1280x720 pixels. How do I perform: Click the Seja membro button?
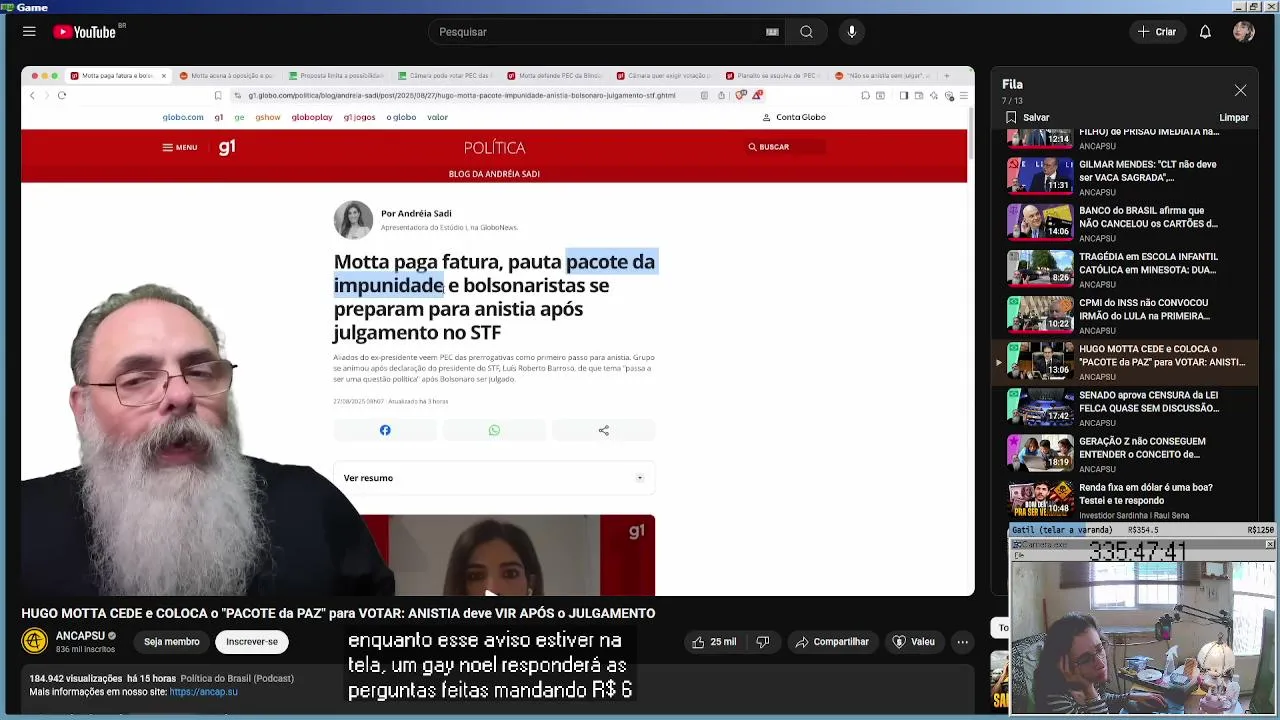(x=172, y=642)
